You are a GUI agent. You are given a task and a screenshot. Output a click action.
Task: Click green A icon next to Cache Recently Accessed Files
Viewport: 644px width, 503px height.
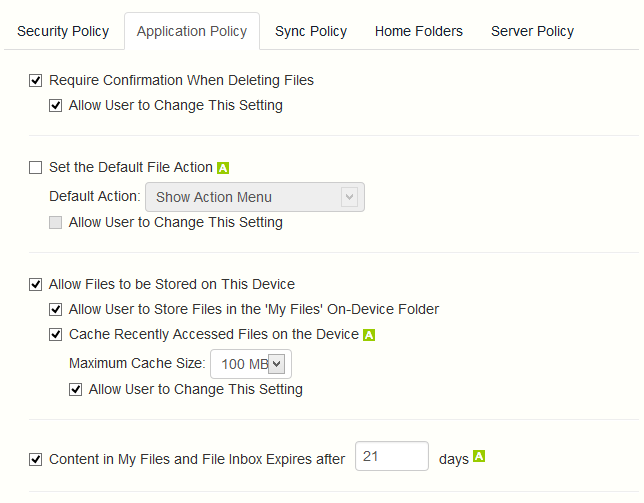click(369, 335)
